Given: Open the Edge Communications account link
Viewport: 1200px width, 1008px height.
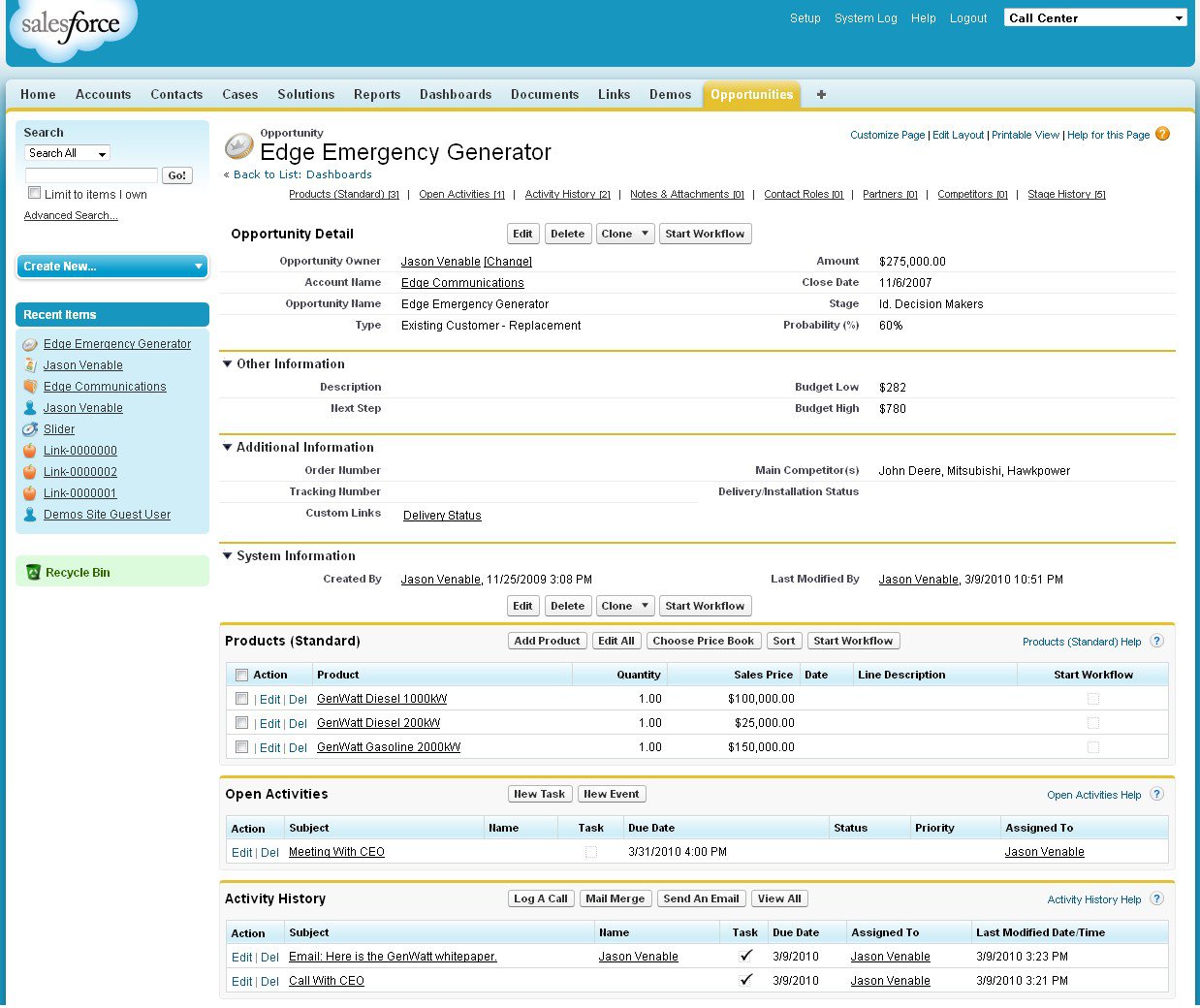Looking at the screenshot, I should [462, 283].
